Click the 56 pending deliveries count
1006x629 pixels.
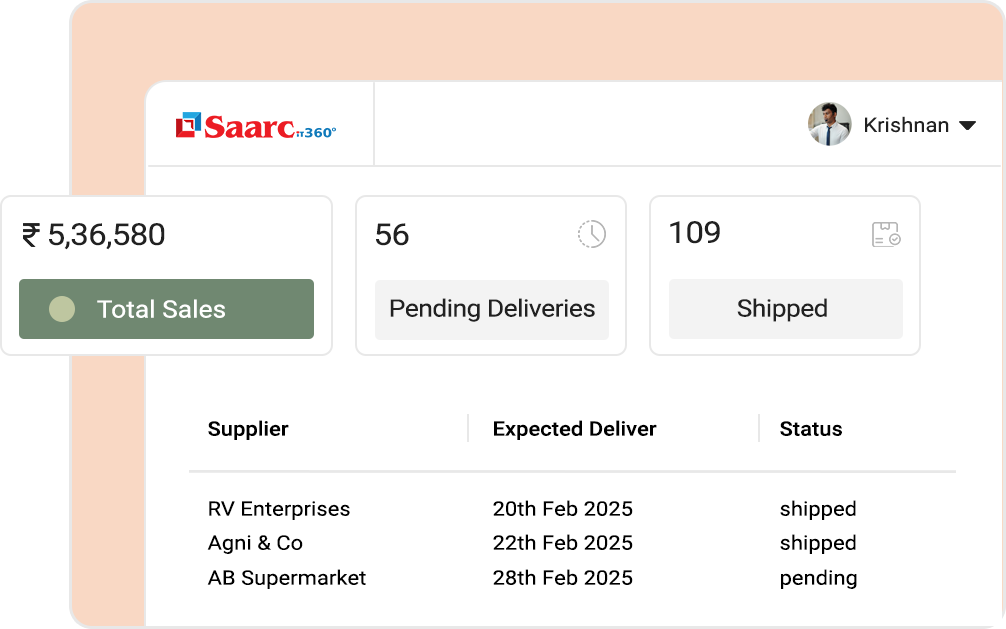click(x=392, y=235)
